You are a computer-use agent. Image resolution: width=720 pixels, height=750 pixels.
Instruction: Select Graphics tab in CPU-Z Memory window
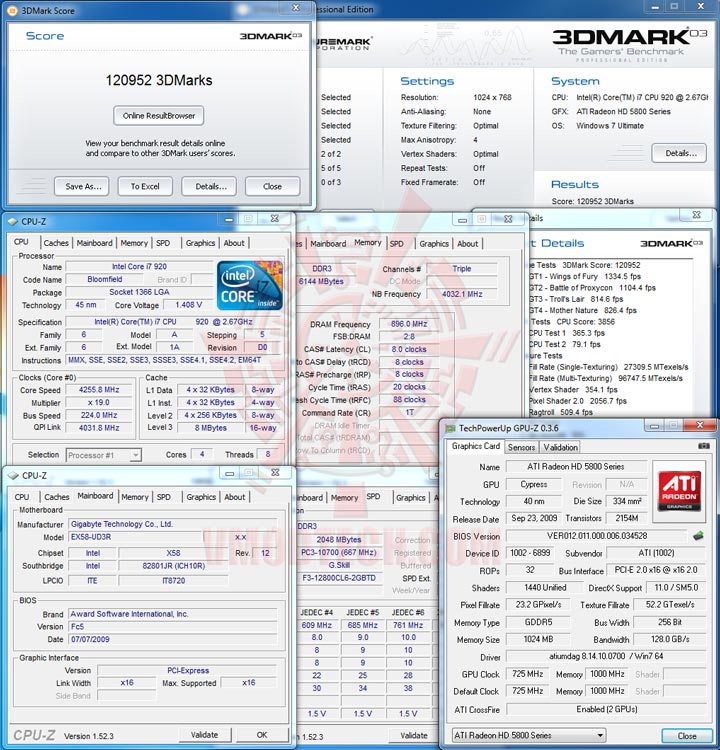434,243
